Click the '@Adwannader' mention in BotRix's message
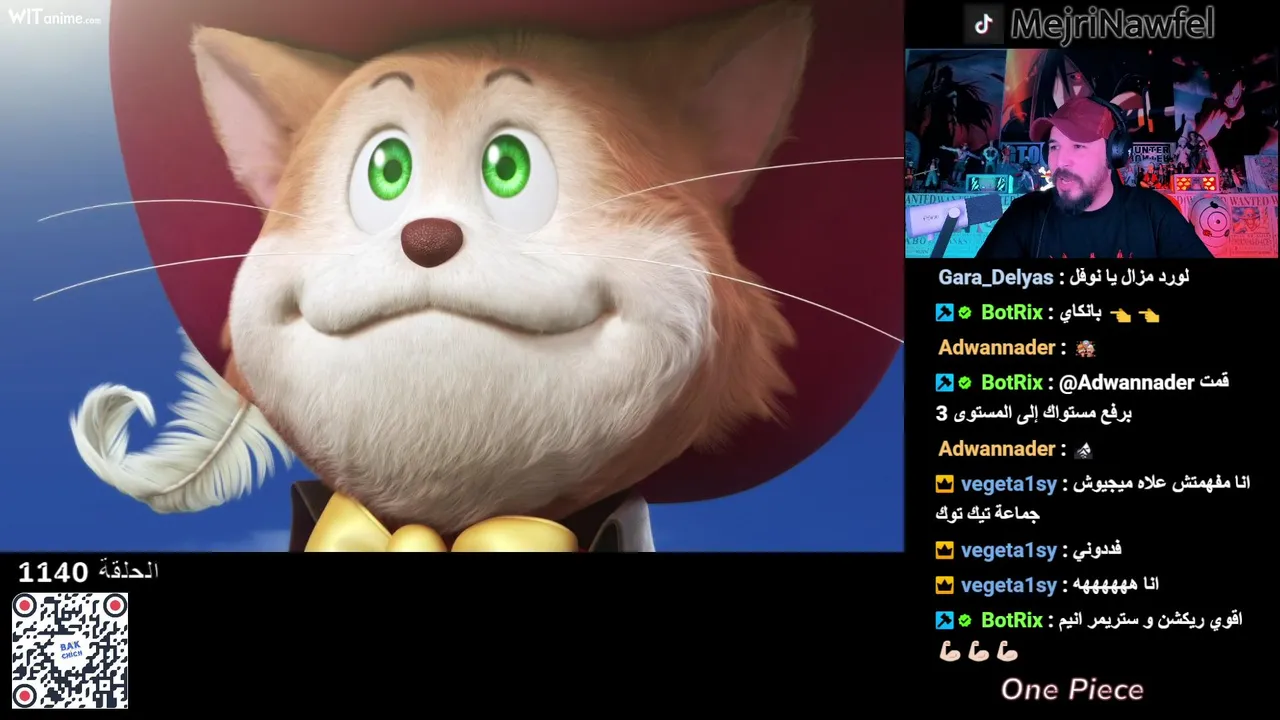Image resolution: width=1280 pixels, height=720 pixels. pos(1126,382)
